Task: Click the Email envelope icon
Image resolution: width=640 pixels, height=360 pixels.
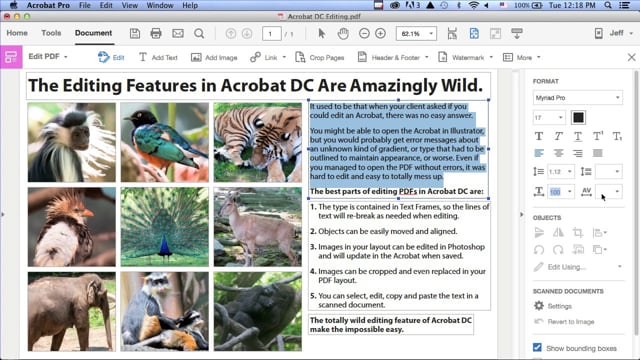Action: (x=178, y=33)
